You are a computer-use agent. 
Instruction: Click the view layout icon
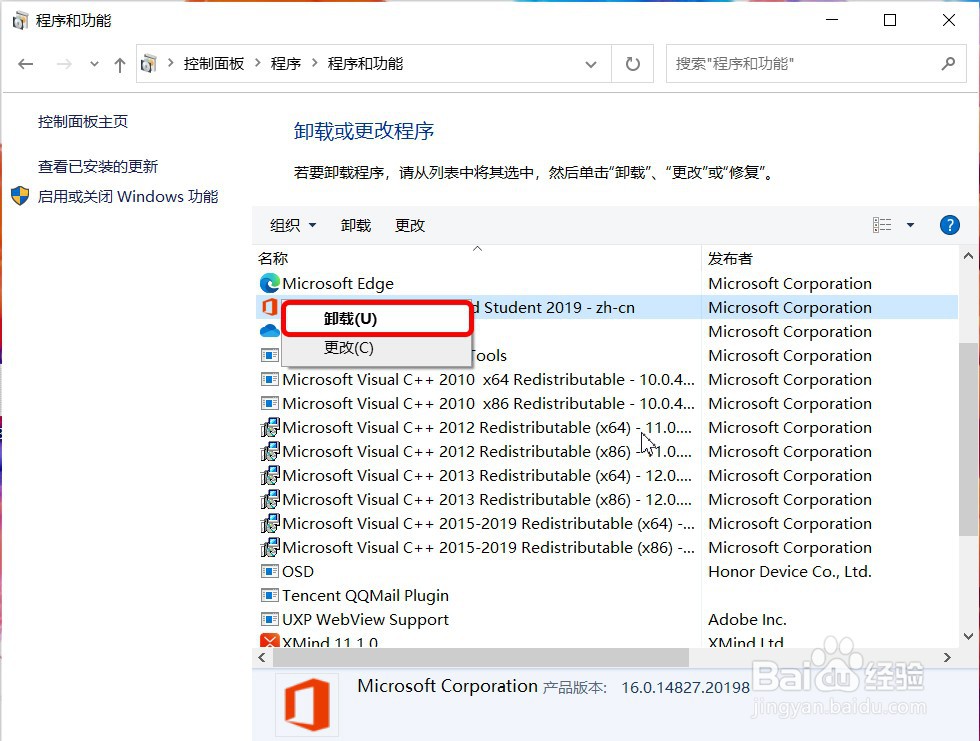[x=882, y=225]
